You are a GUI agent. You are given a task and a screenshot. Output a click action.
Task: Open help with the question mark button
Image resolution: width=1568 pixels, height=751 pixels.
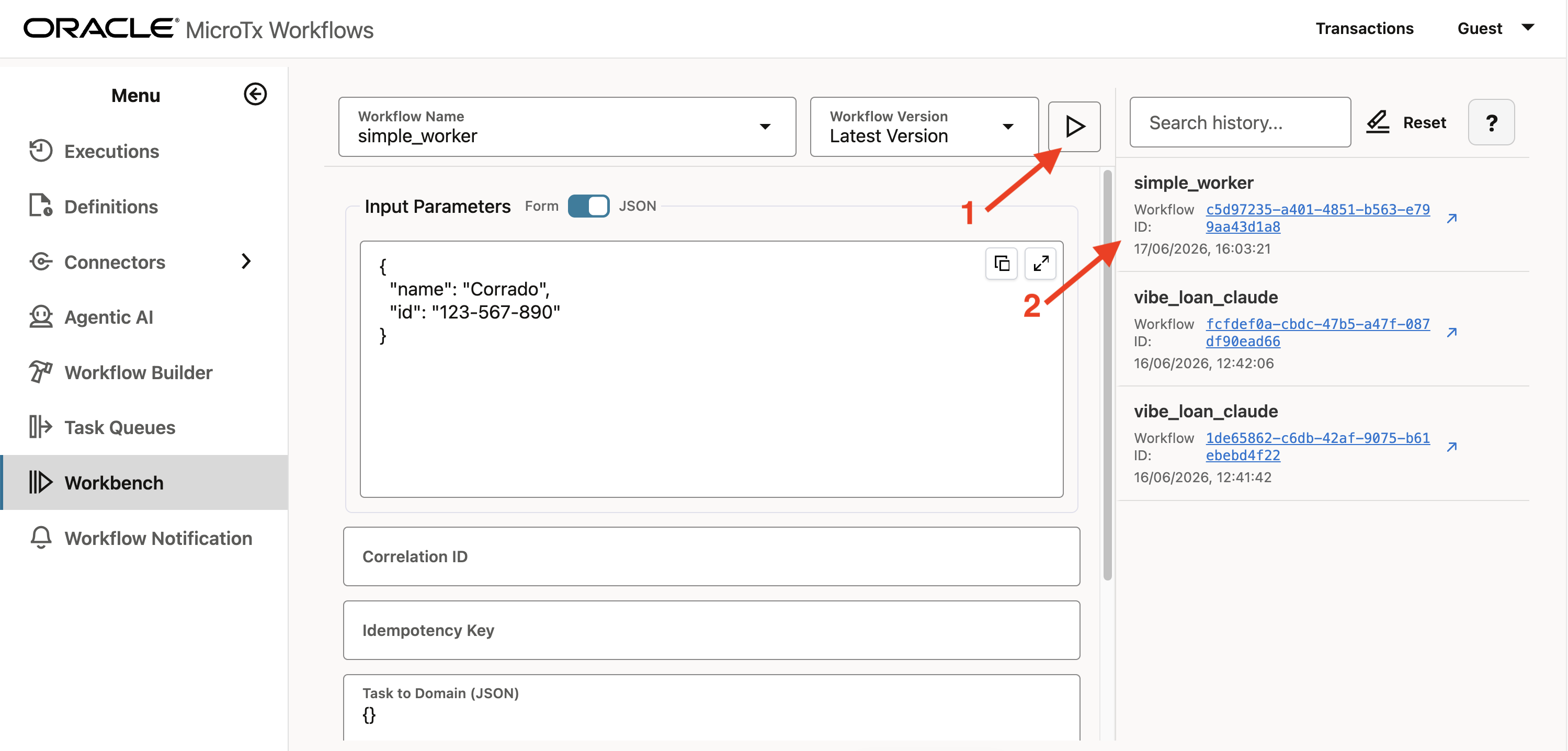pyautogui.click(x=1491, y=123)
